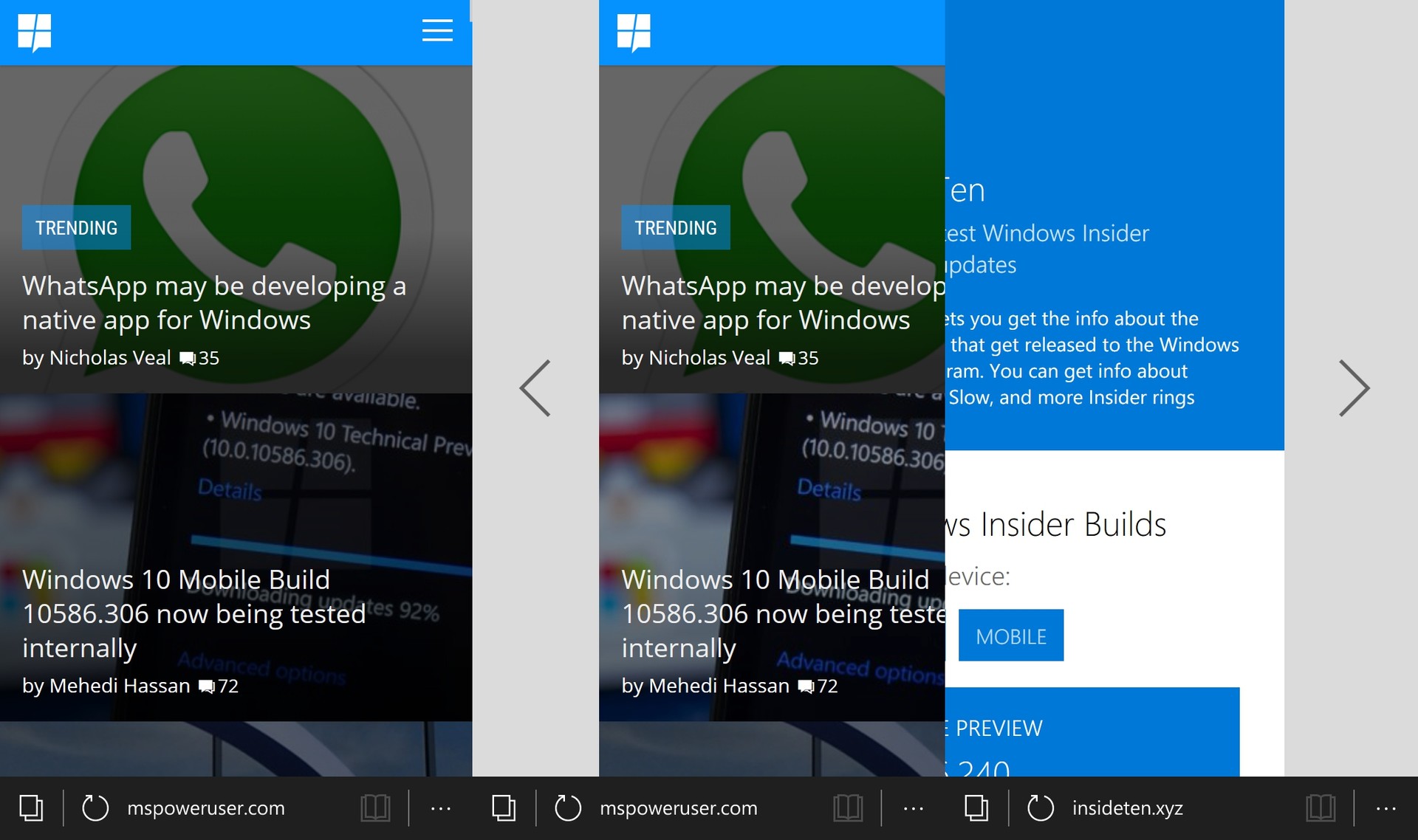The width and height of the screenshot is (1418, 840).
Task: Open the tabs icon on the insideten.xyz bar
Action: [976, 808]
